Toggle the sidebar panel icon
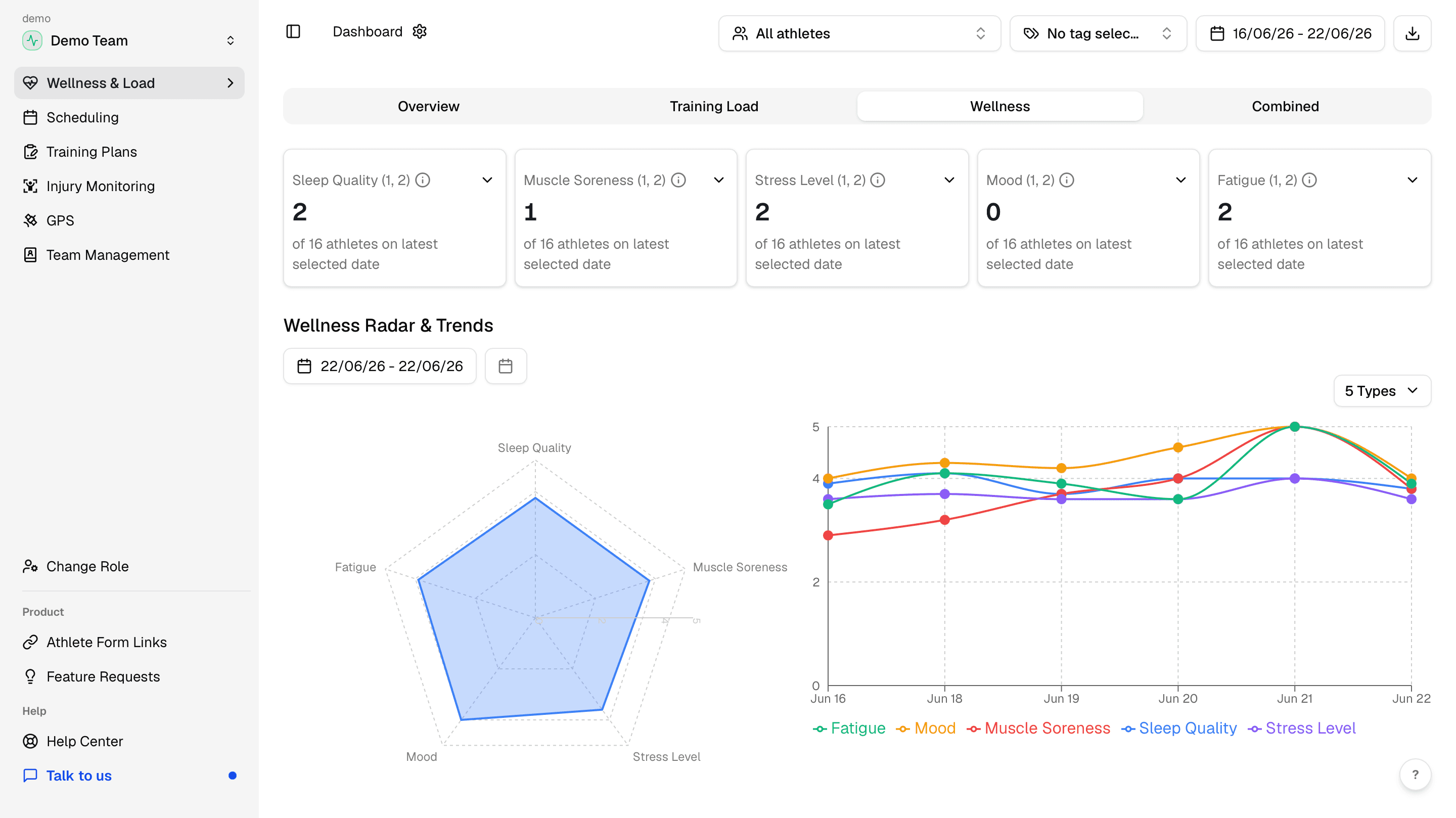The width and height of the screenshot is (1456, 818). click(x=293, y=32)
